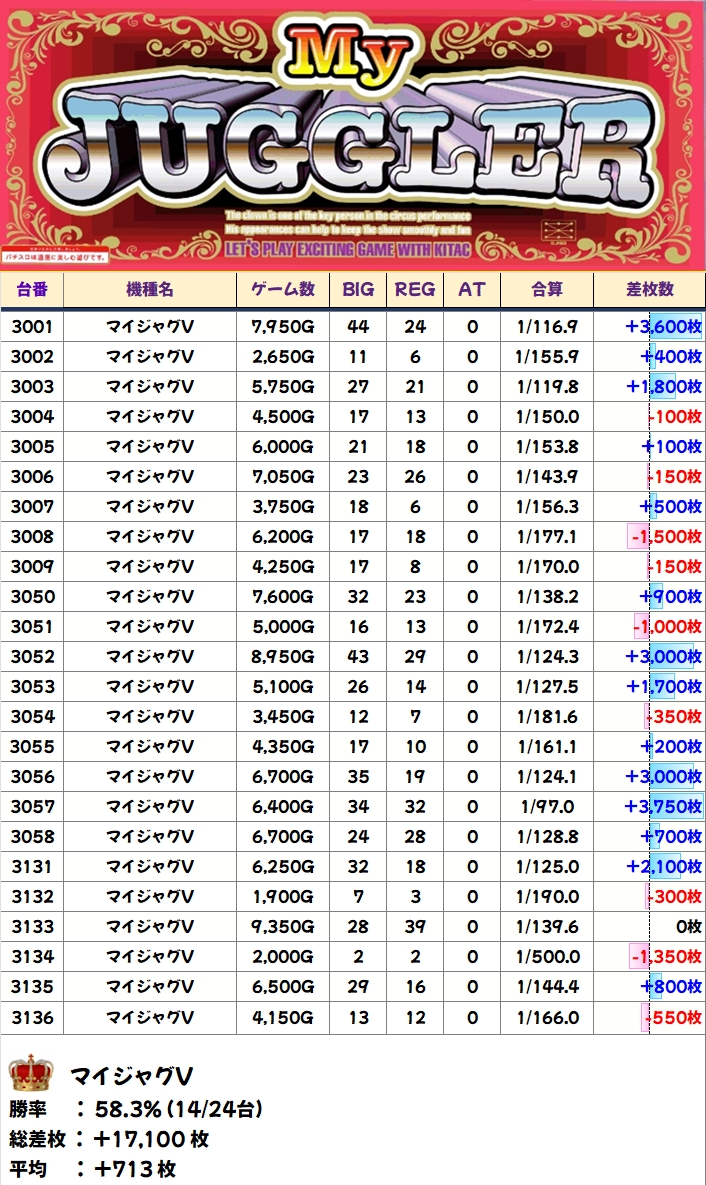The height and width of the screenshot is (1185, 706).
Task: Select machine number 3008
Action: 33,537
